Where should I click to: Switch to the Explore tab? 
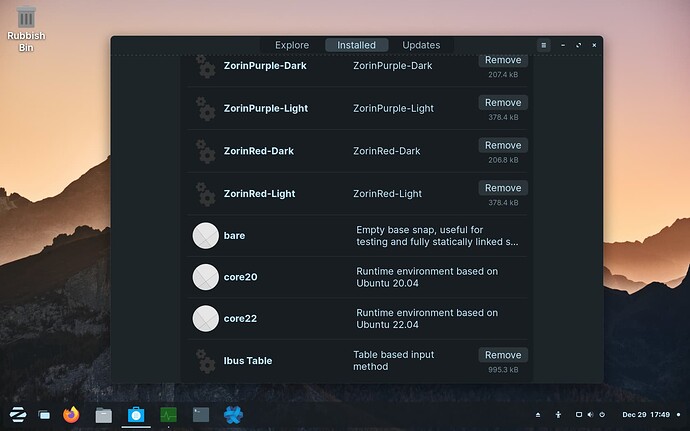tap(292, 45)
